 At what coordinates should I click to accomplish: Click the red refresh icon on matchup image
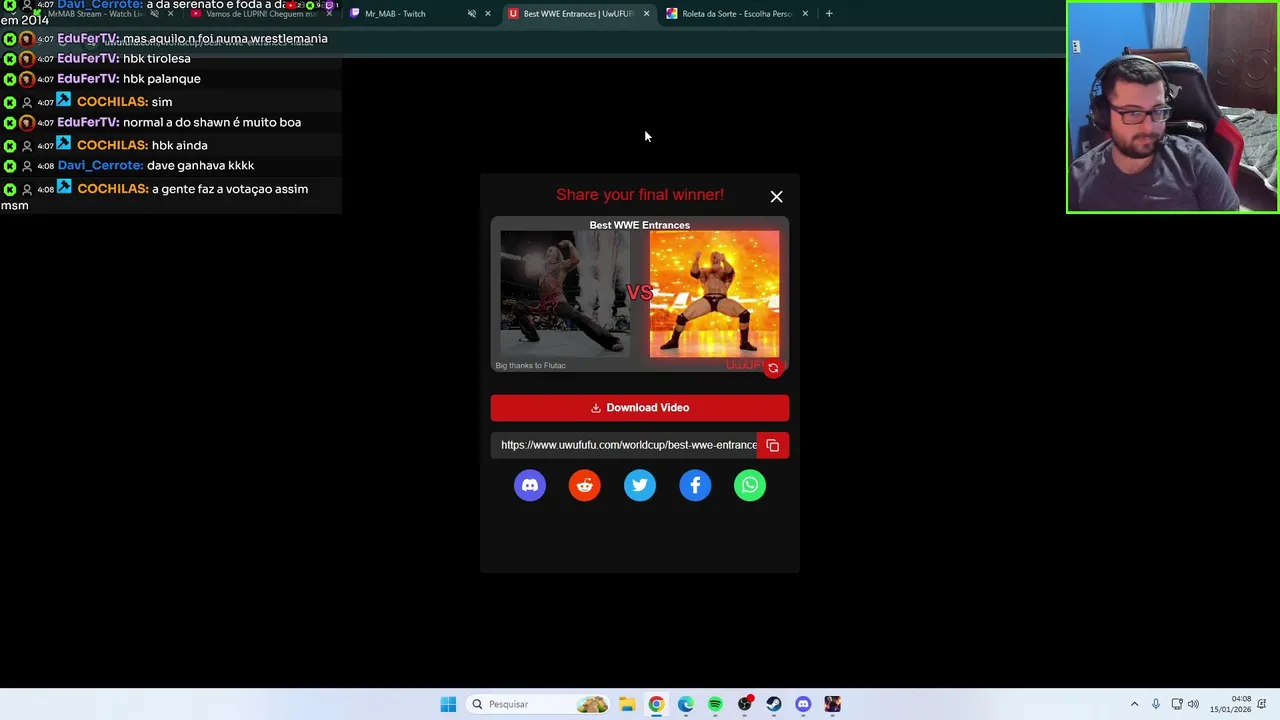[773, 368]
